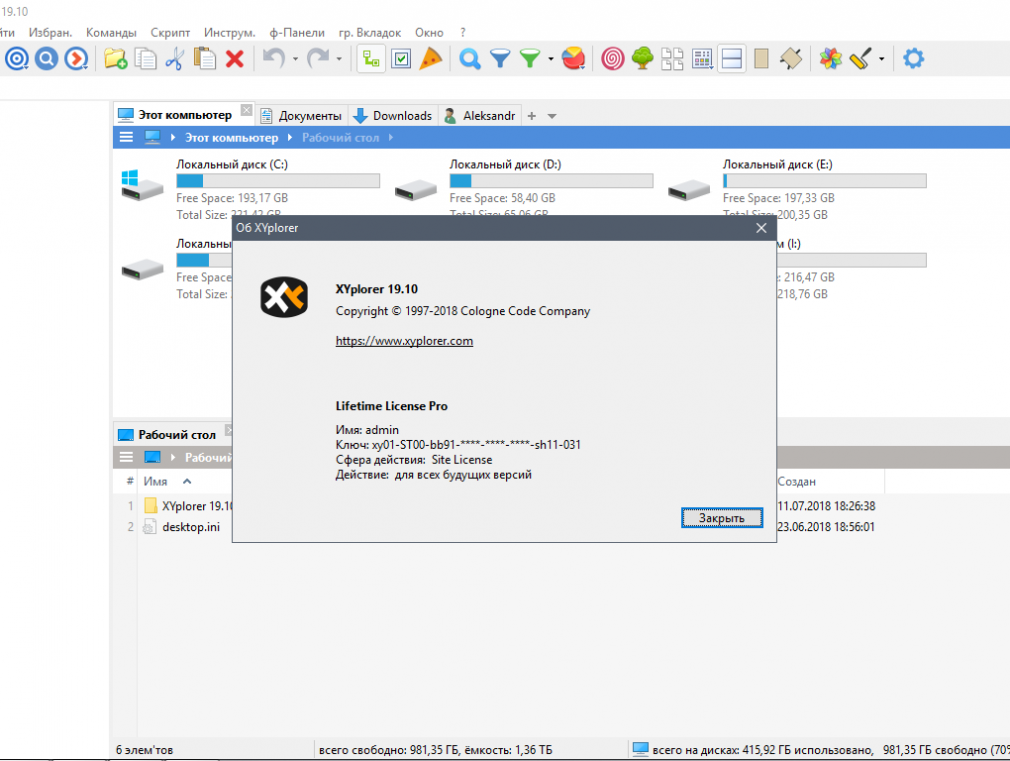
Task: Open the bottom pane hamburger menu
Action: click(x=126, y=457)
